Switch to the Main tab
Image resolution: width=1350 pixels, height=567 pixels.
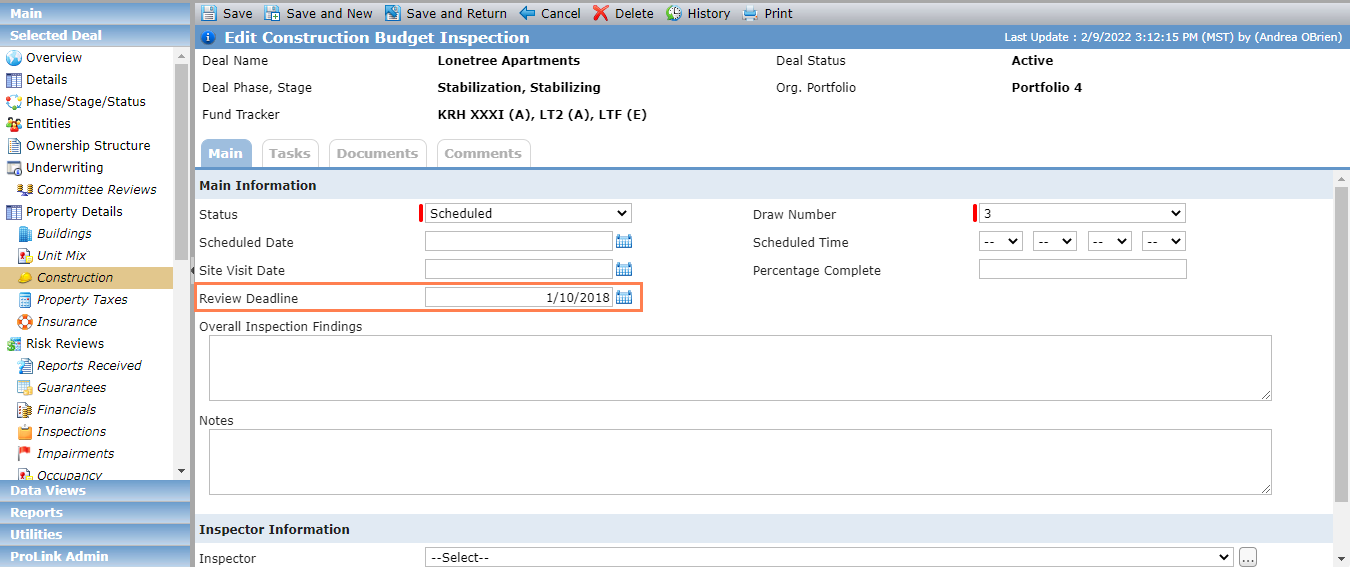[226, 153]
